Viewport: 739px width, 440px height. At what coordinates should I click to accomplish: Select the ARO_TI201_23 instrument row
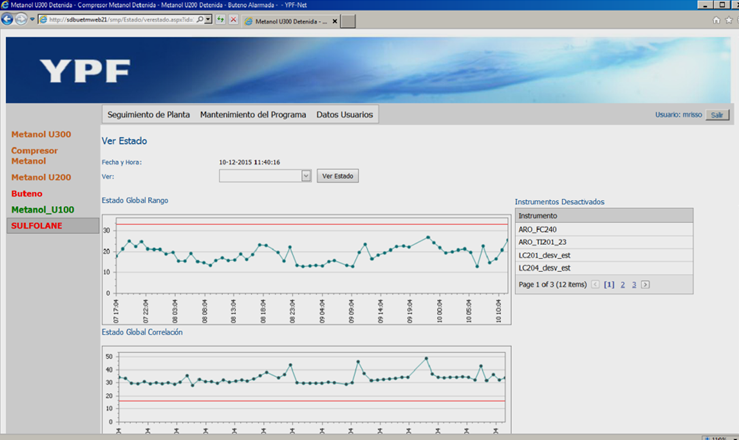[604, 242]
